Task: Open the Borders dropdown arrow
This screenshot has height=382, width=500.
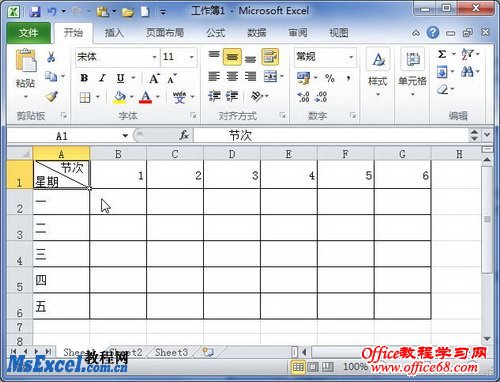Action: point(98,97)
